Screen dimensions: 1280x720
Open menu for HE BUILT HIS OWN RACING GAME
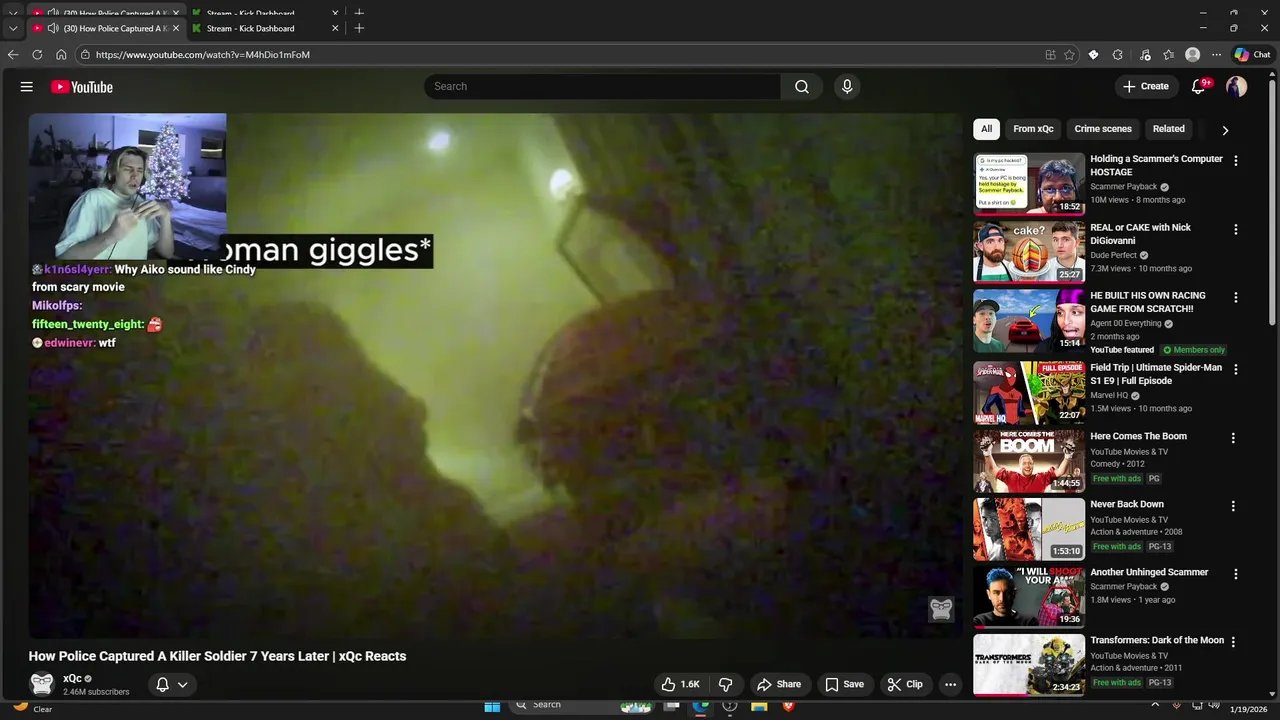click(x=1236, y=298)
